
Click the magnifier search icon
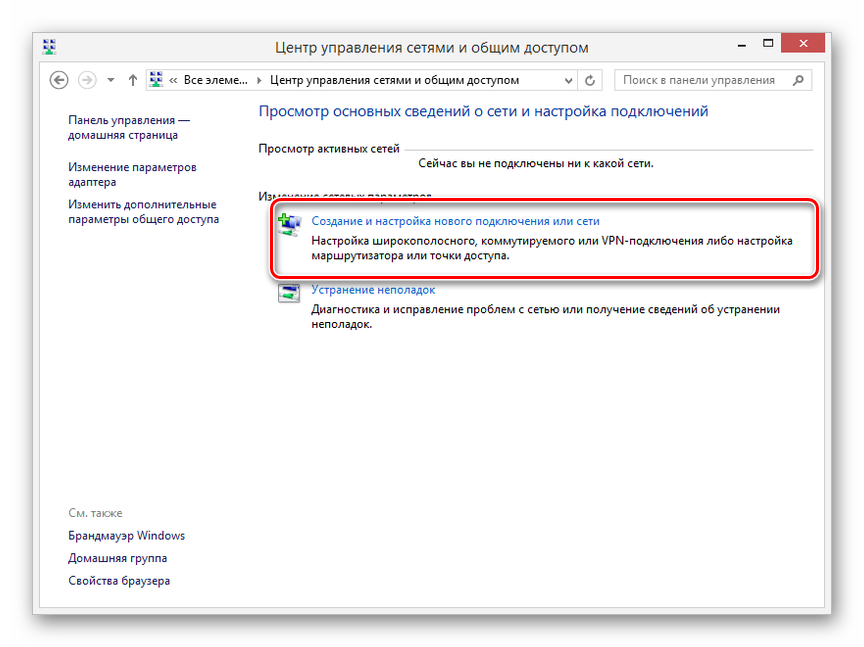click(x=798, y=80)
